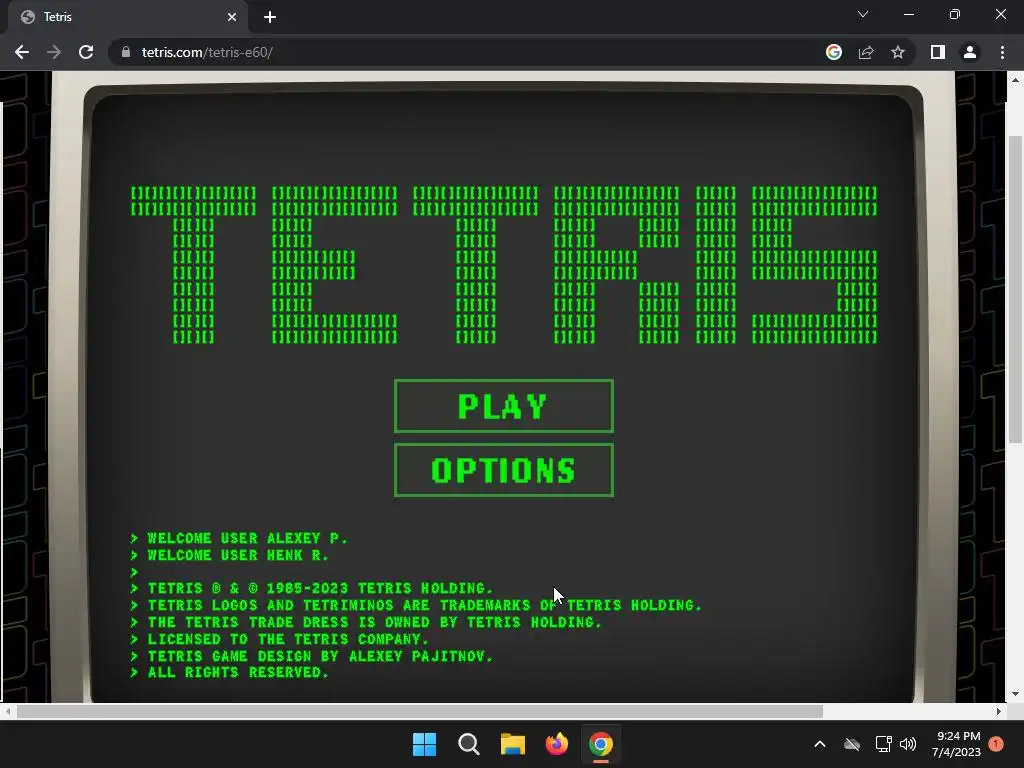Click the 'ALL RIGHTS RESERVED.' line
Viewport: 1024px width, 768px height.
[x=230, y=673]
